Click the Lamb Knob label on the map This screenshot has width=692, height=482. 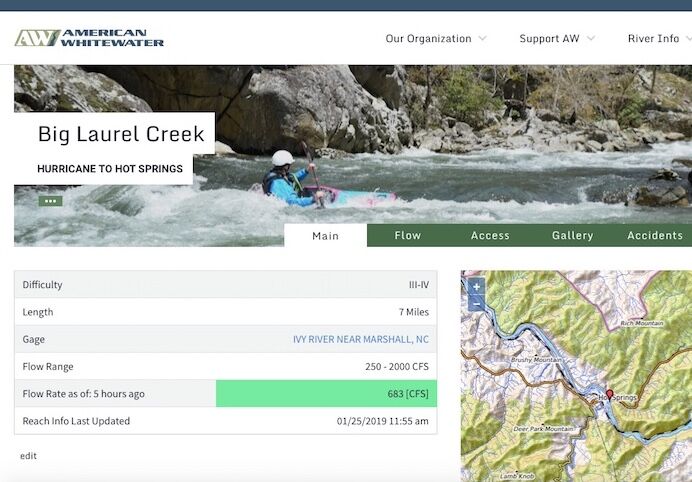pos(517,476)
